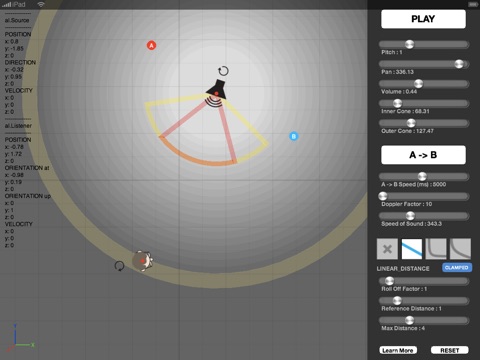Click the RESET button
The image size is (480, 360).
click(450, 350)
